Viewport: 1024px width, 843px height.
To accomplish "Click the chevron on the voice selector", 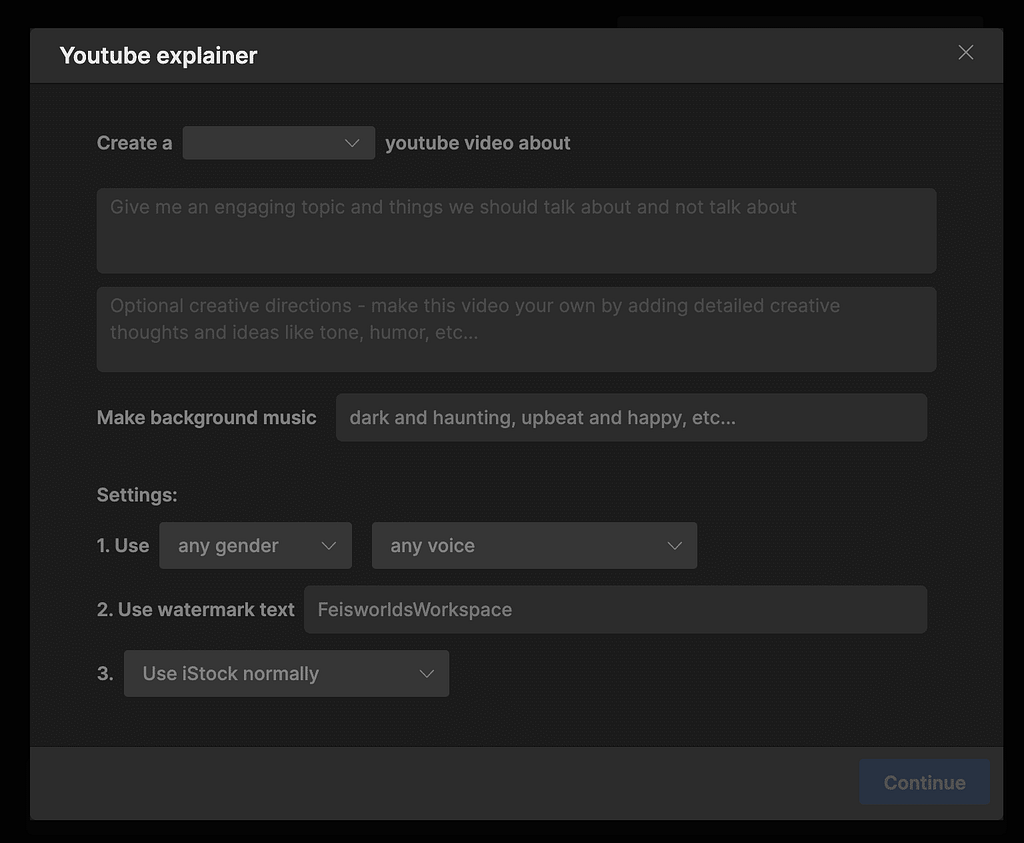I will point(674,546).
